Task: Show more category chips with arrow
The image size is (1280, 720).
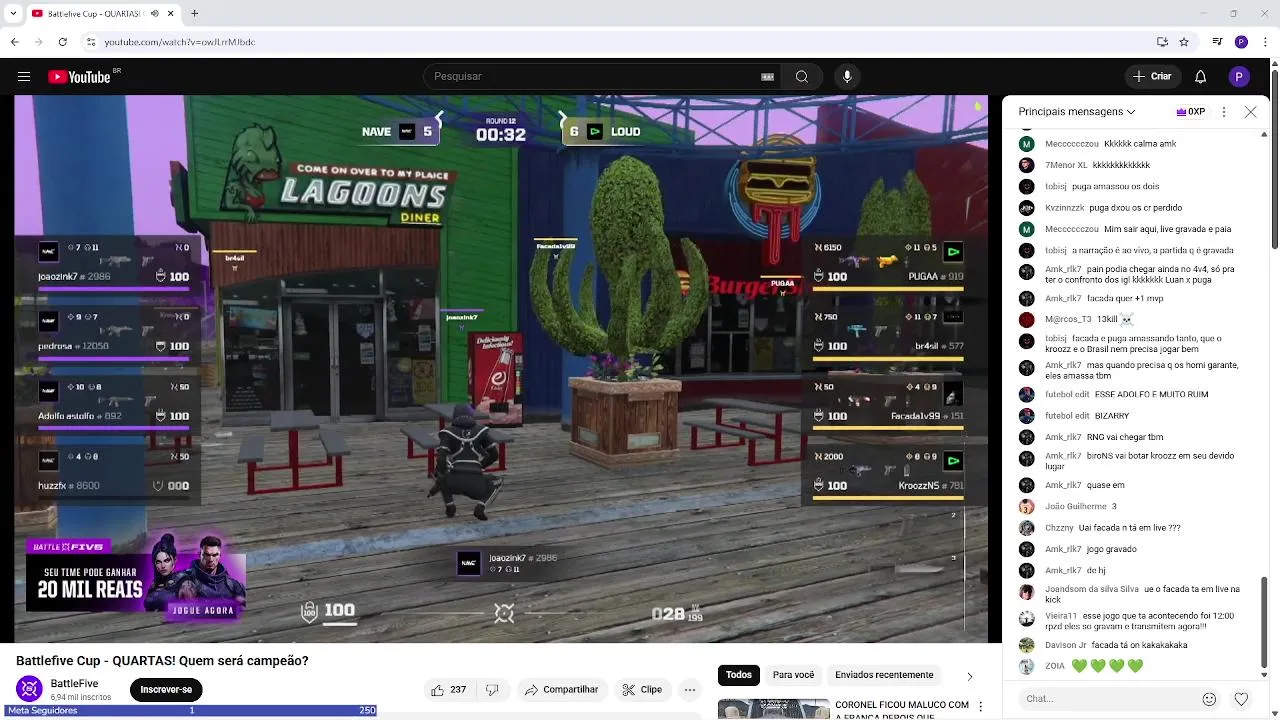Action: [969, 676]
